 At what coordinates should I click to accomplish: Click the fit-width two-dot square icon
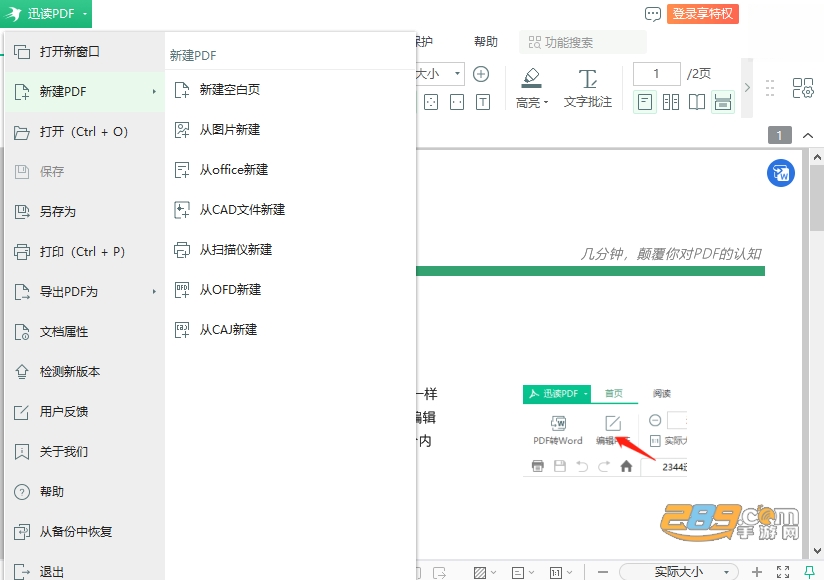pyautogui.click(x=457, y=102)
